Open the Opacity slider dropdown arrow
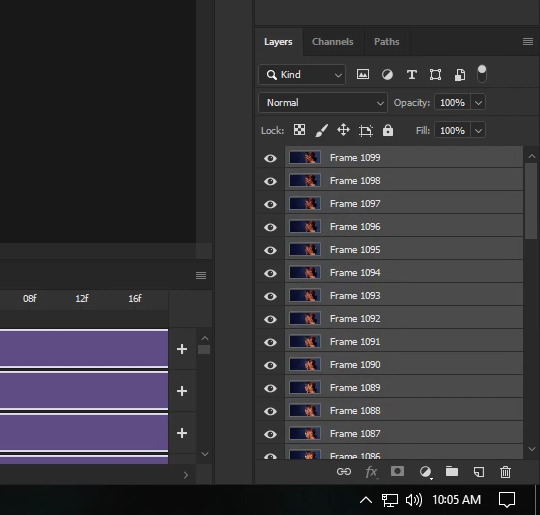This screenshot has height=515, width=540. (478, 103)
